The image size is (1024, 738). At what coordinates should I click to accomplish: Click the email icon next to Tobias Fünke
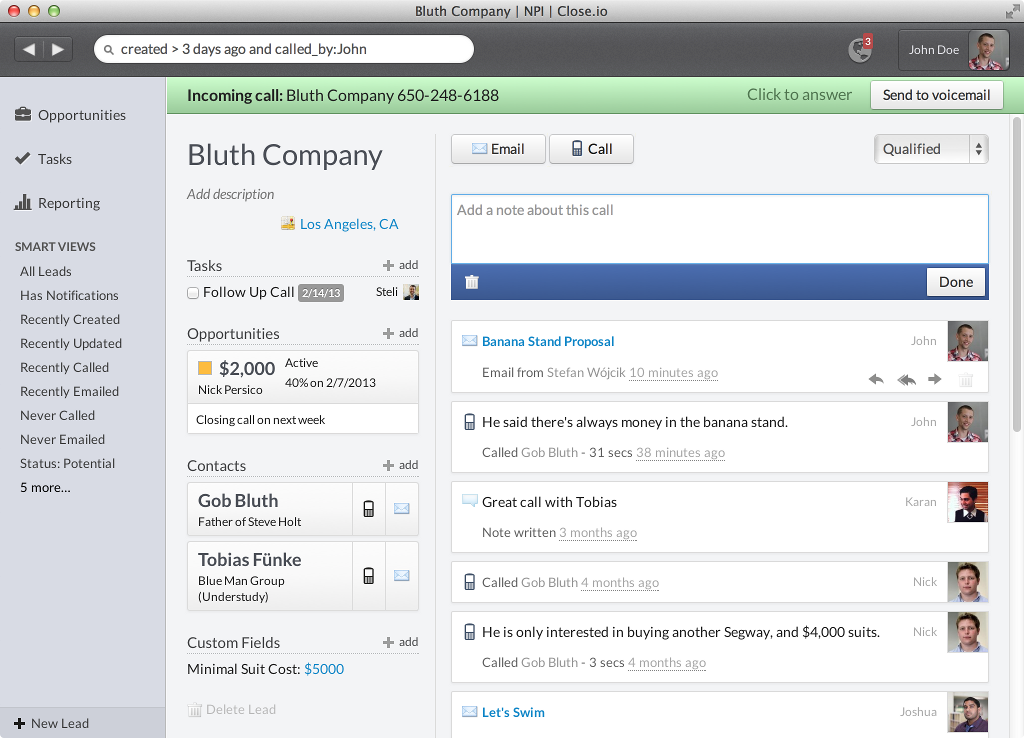point(402,575)
